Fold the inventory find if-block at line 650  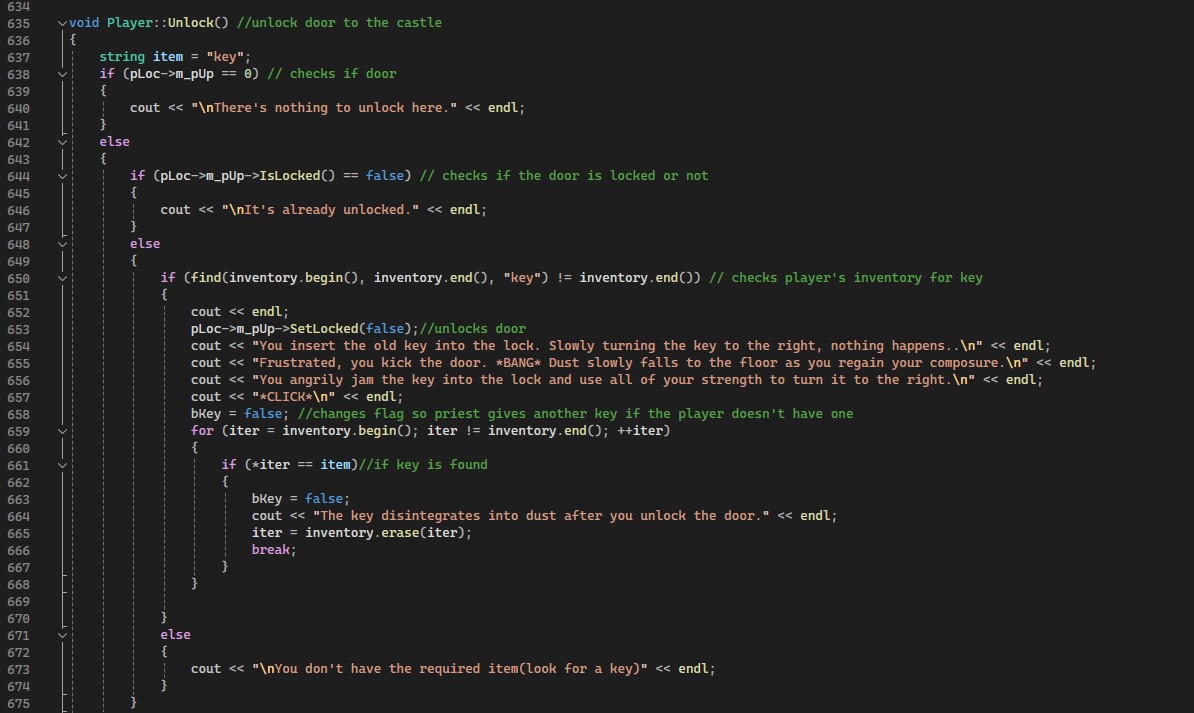62,278
